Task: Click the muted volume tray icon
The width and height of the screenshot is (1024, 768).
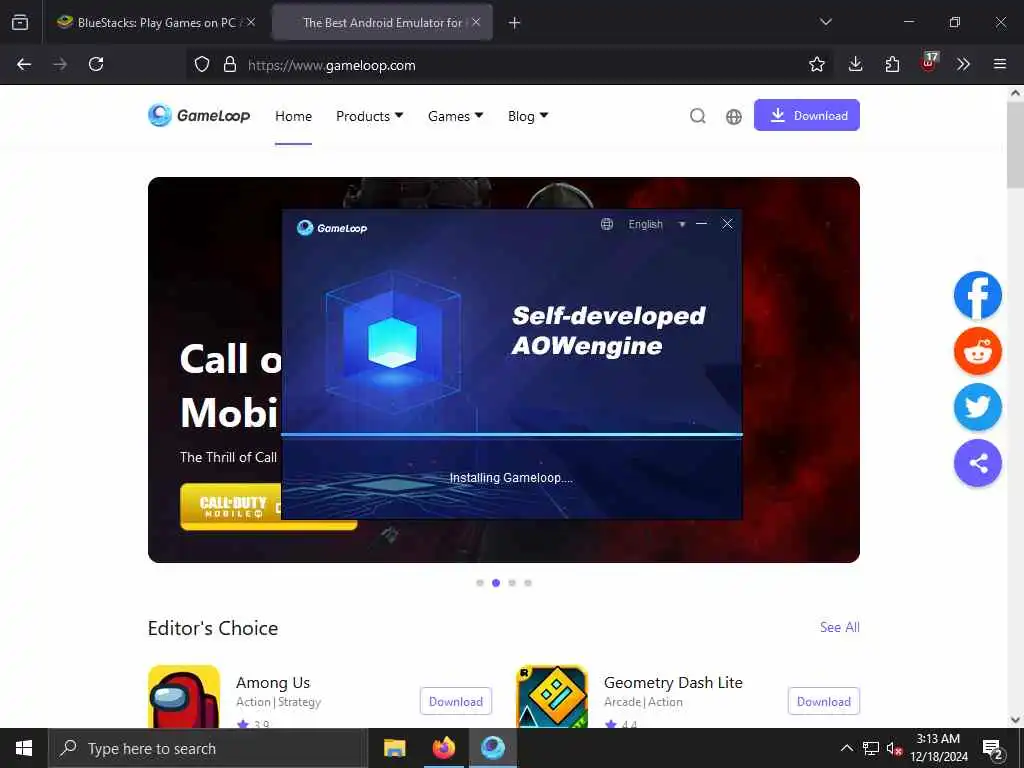Action: point(894,748)
